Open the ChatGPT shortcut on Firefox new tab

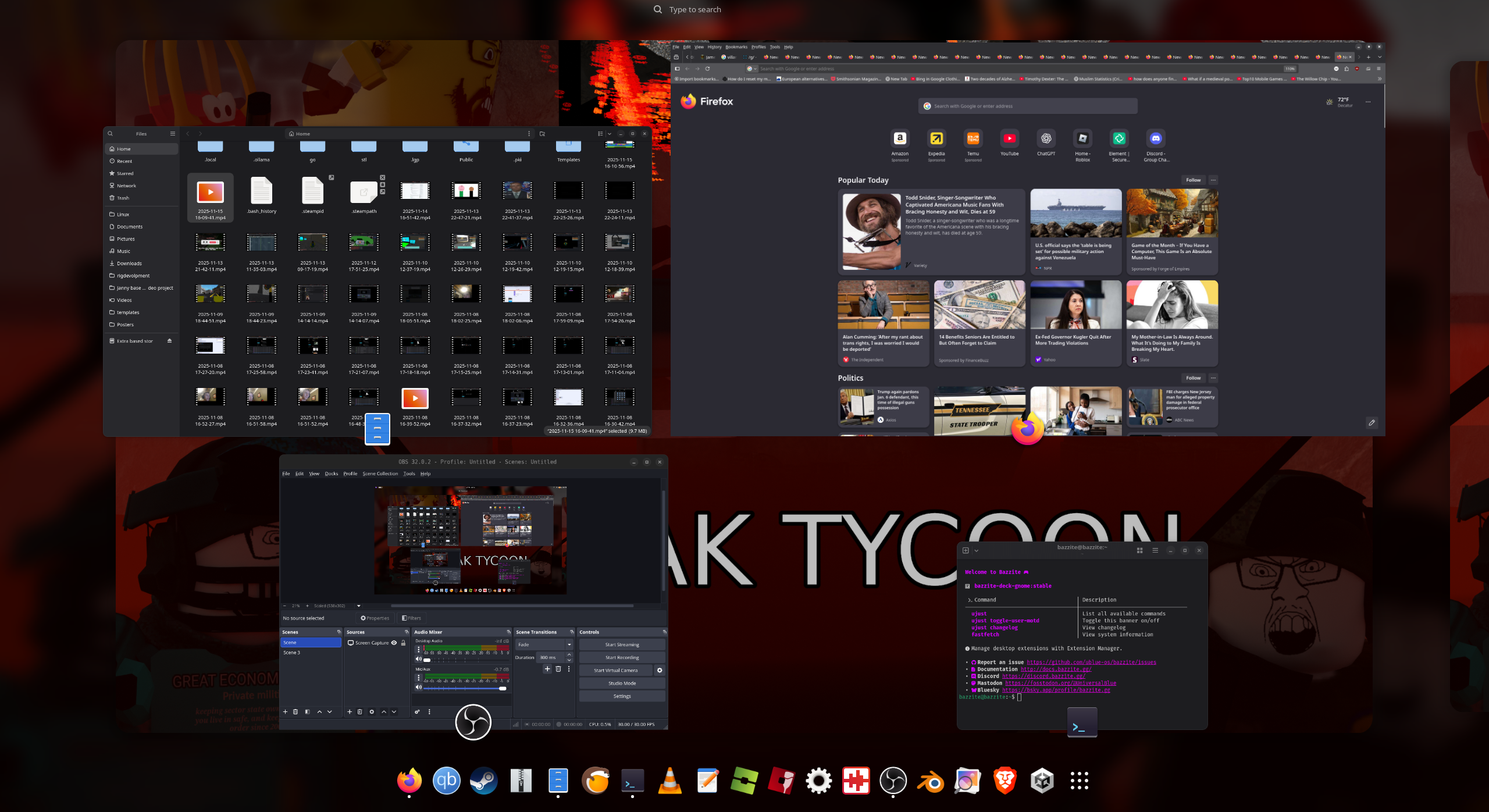tap(1046, 140)
